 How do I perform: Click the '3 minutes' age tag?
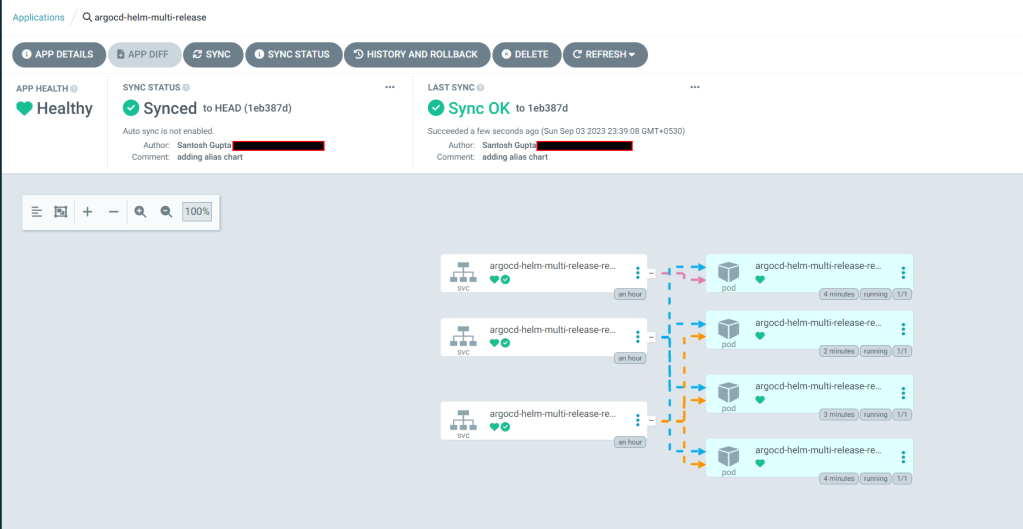(x=839, y=414)
